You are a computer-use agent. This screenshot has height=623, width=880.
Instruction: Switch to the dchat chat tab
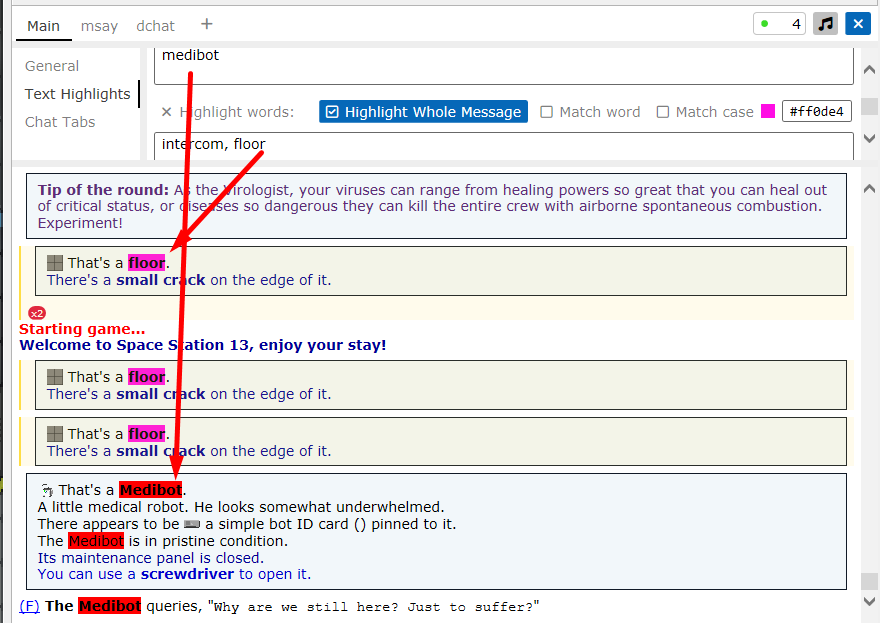point(155,26)
